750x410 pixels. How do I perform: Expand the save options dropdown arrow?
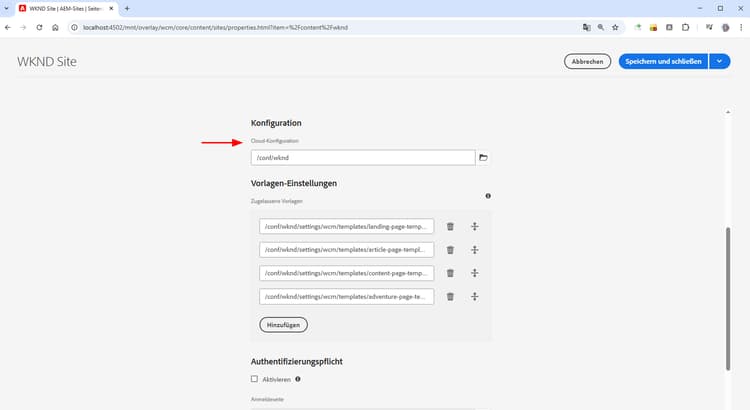pyautogui.click(x=719, y=61)
